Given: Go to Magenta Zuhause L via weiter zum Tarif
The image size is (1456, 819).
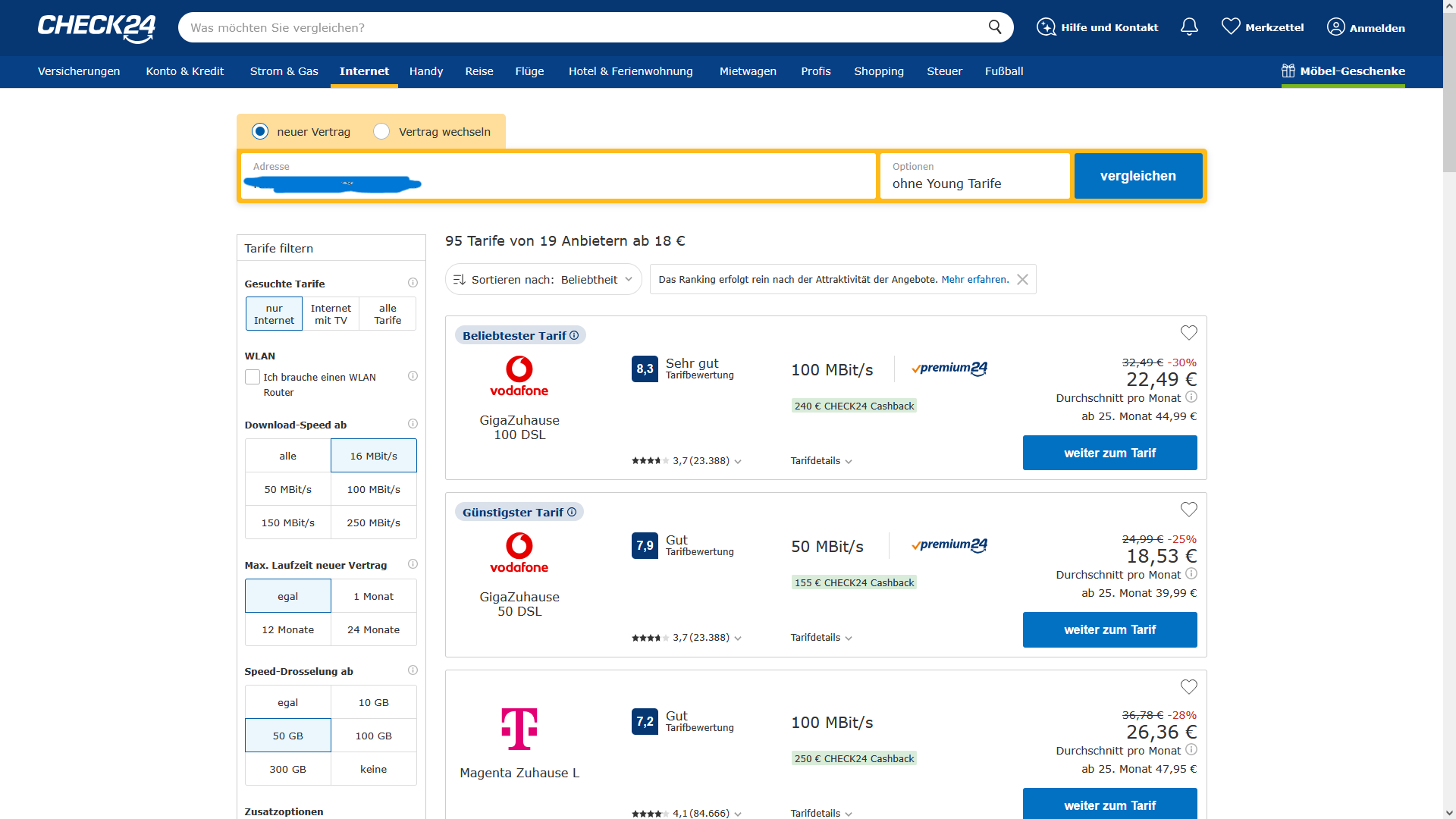Looking at the screenshot, I should pyautogui.click(x=1109, y=804).
